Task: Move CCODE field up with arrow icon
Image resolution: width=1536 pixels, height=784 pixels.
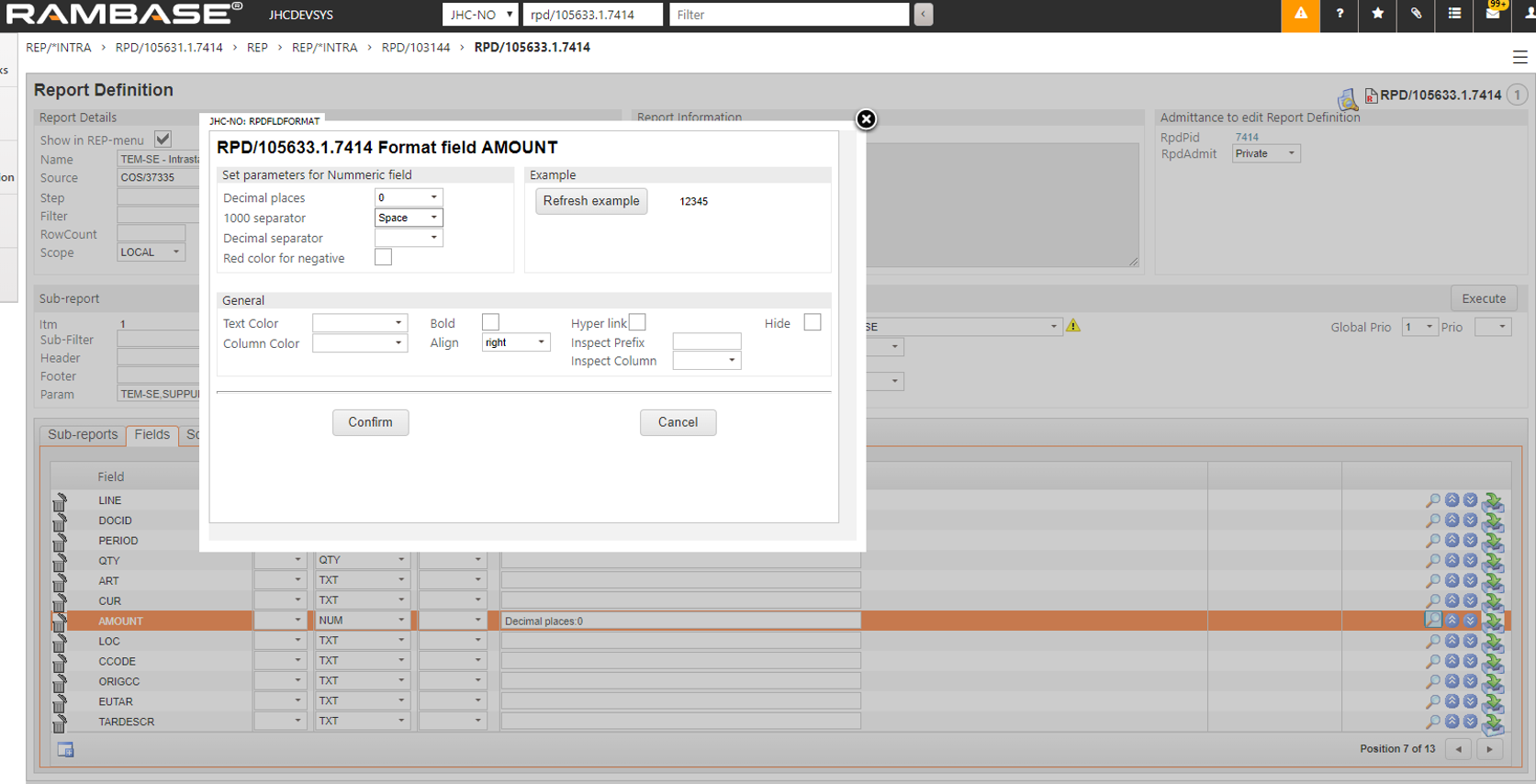Action: (x=1452, y=661)
